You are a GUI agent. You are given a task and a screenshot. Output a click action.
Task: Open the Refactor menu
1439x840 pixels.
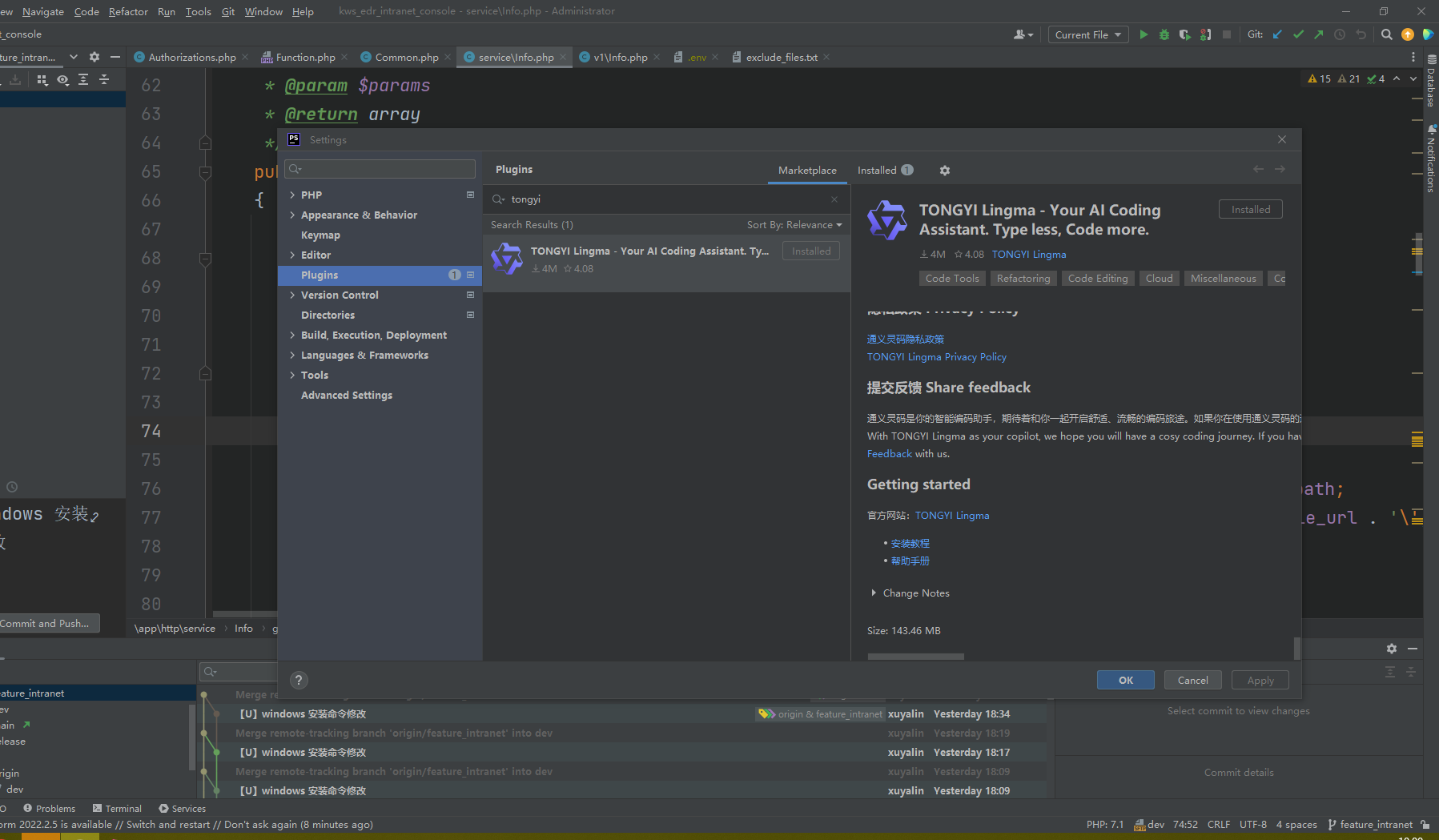128,11
